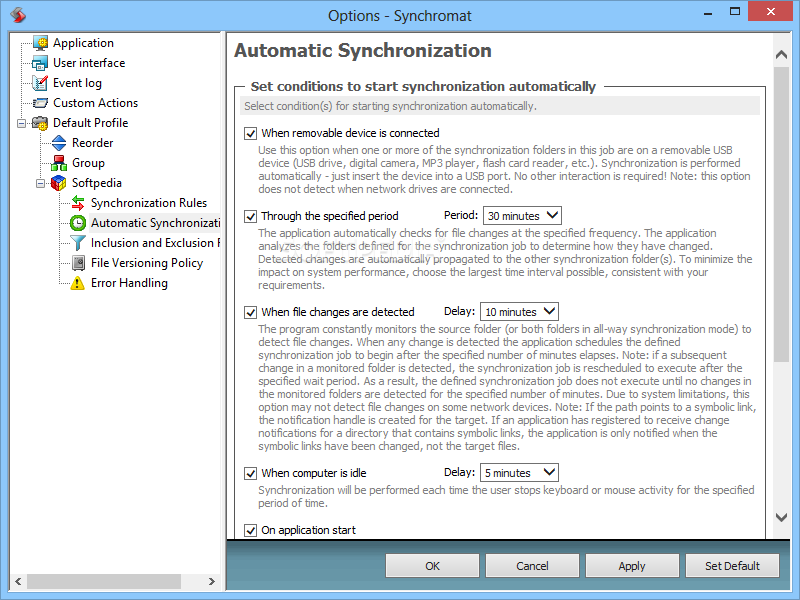800x600 pixels.
Task: Select Reorder tree item
Action: click(x=92, y=143)
